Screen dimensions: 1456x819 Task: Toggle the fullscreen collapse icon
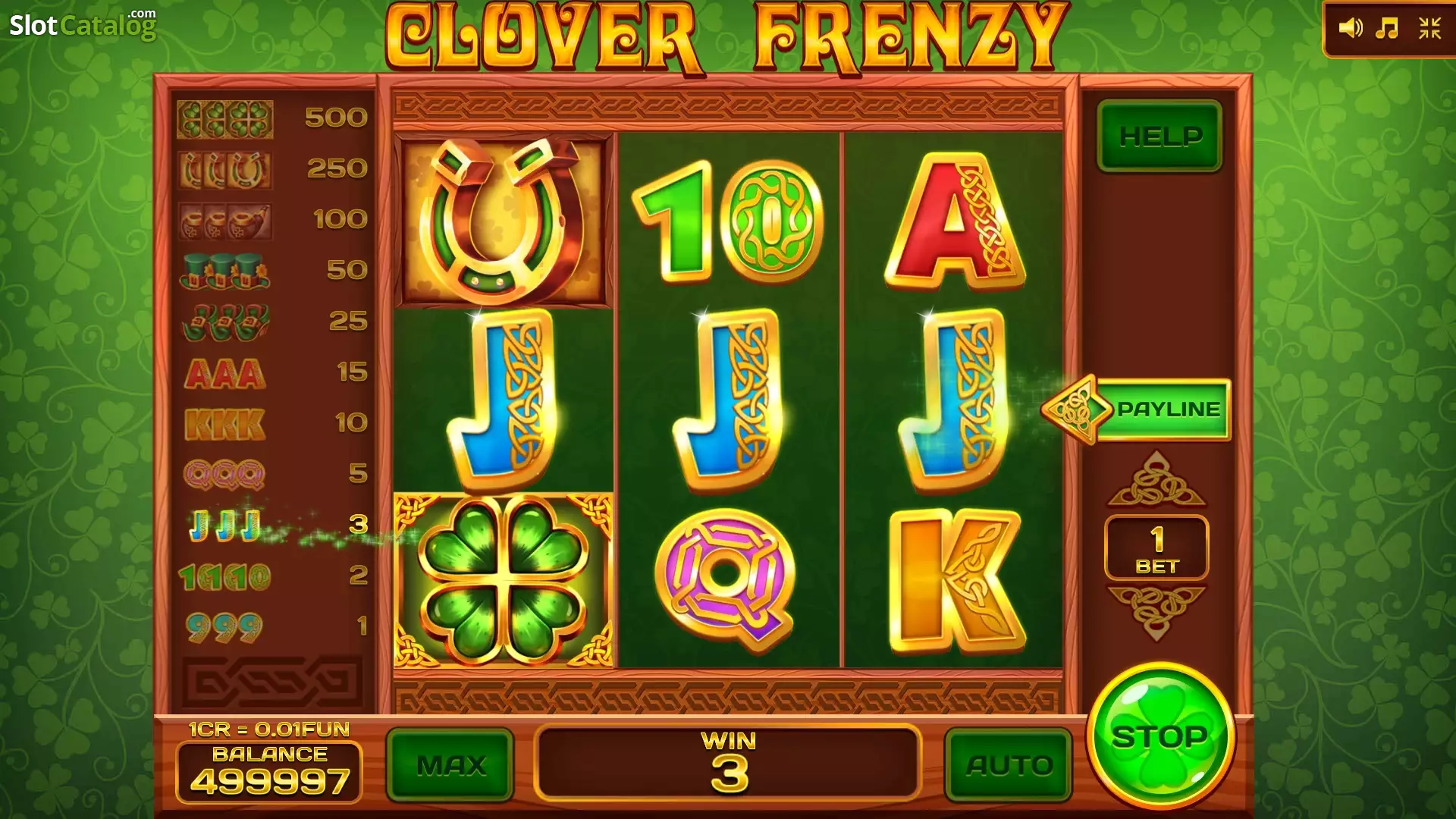(1429, 29)
